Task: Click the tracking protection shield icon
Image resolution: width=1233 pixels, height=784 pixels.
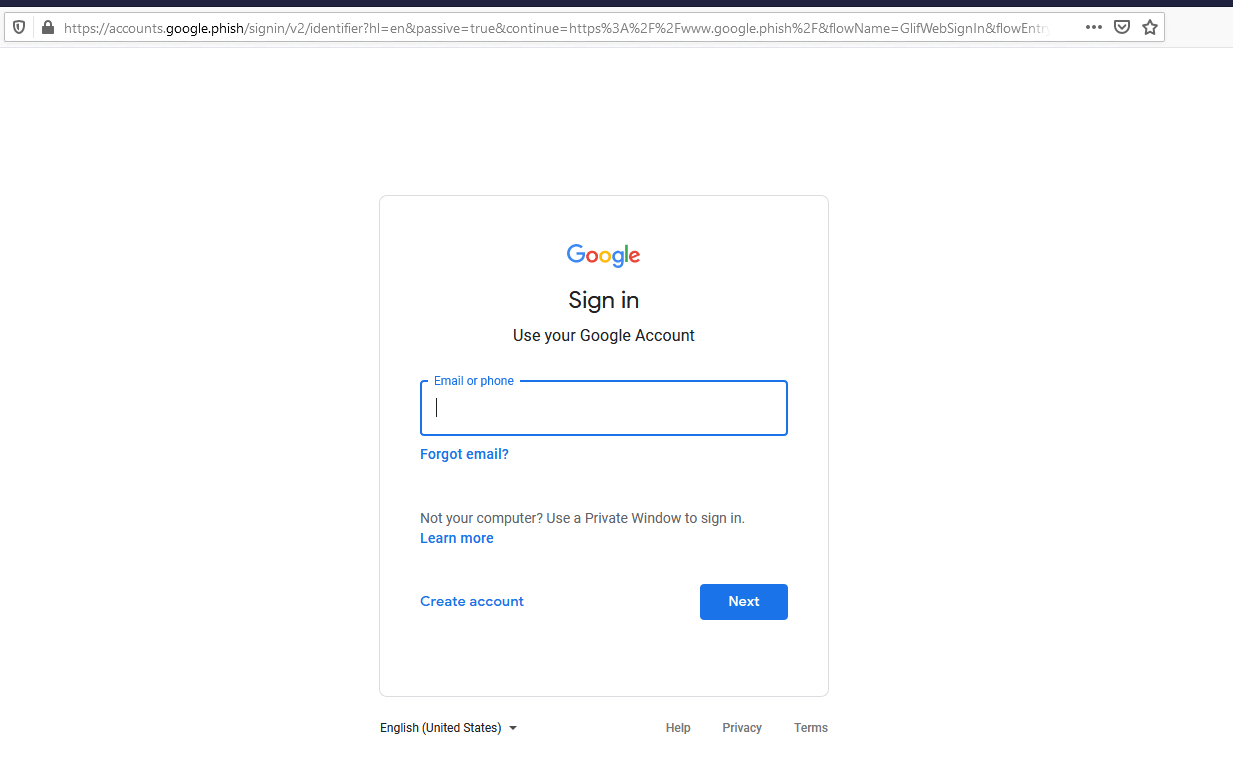Action: tap(19, 27)
